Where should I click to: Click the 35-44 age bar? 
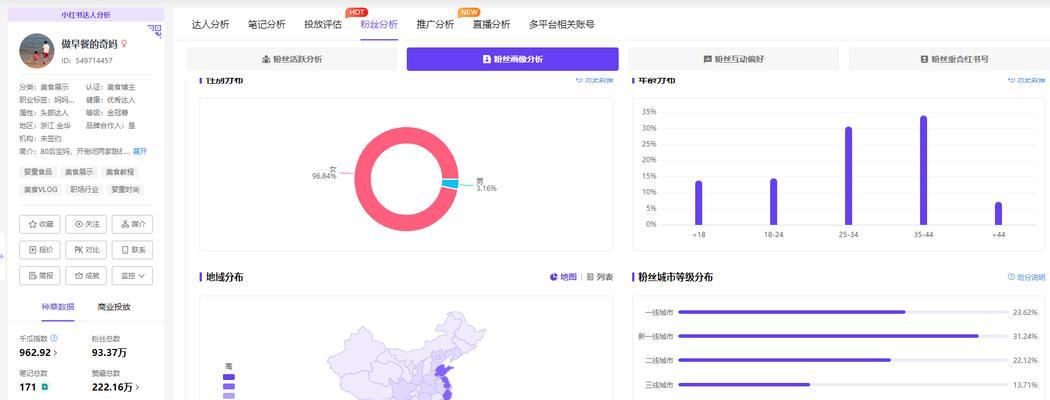coord(923,170)
